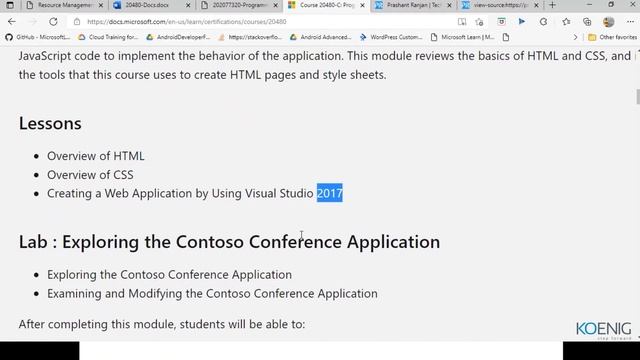The width and height of the screenshot is (640, 360).
Task: Close the 20480-Docs.docx tab
Action: (x=188, y=5)
